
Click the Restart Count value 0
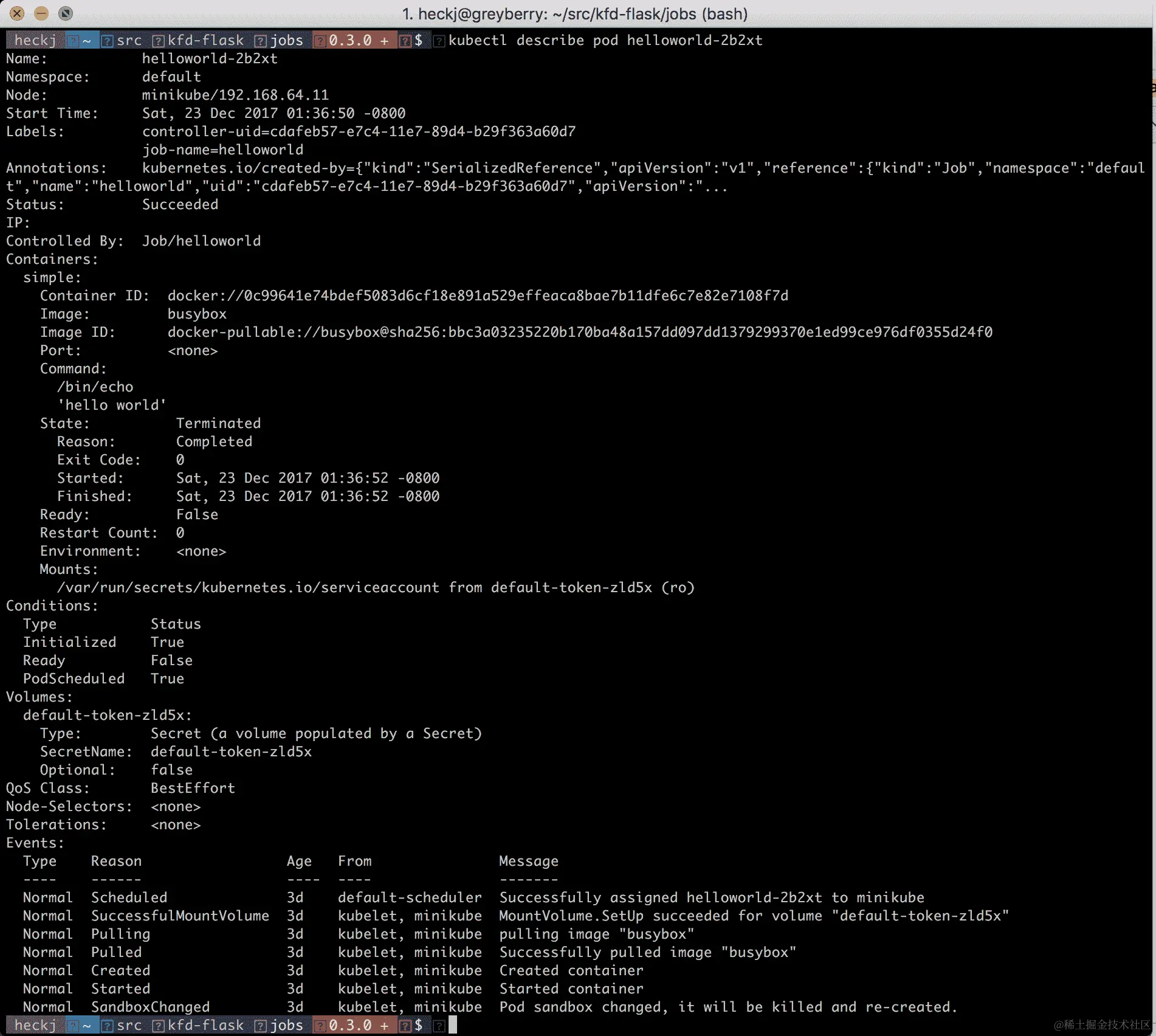180,533
